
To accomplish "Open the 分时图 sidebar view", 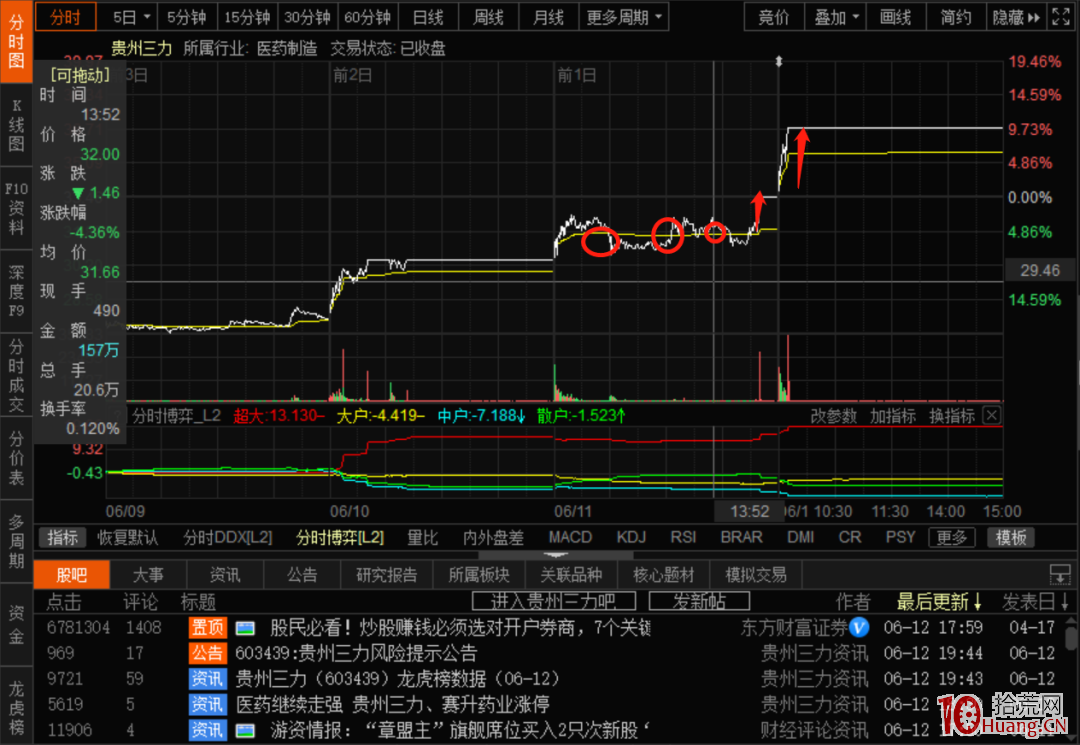I will pyautogui.click(x=16, y=41).
